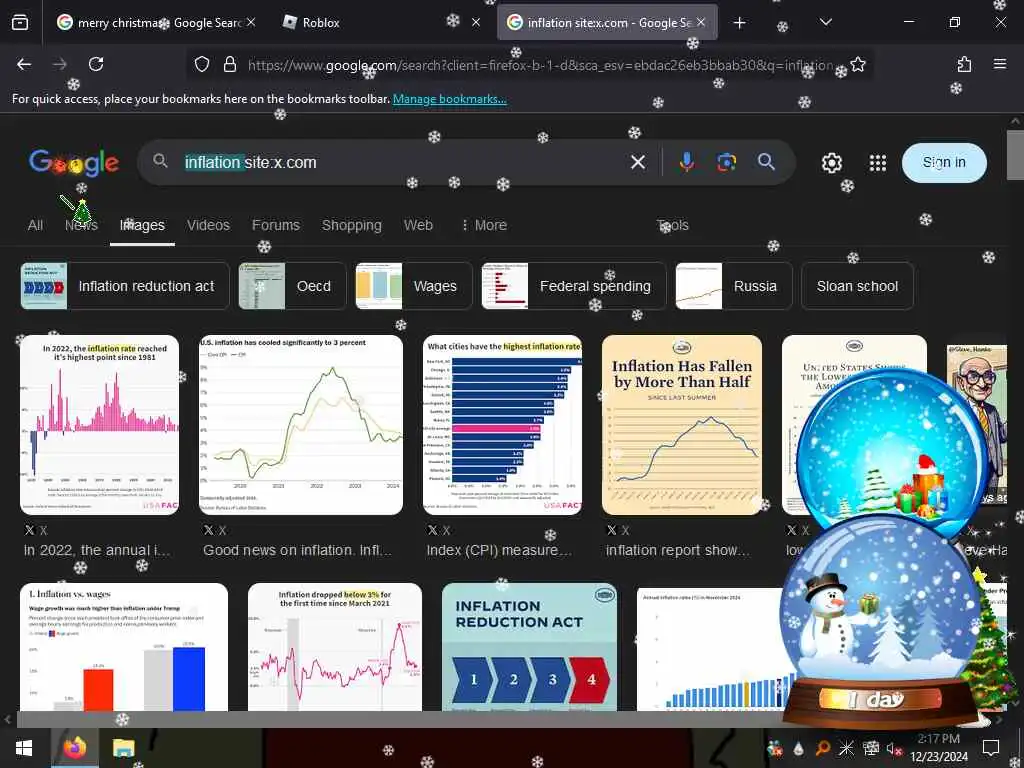The width and height of the screenshot is (1024, 768).
Task: Close the Roblox tab
Action: pos(476,23)
